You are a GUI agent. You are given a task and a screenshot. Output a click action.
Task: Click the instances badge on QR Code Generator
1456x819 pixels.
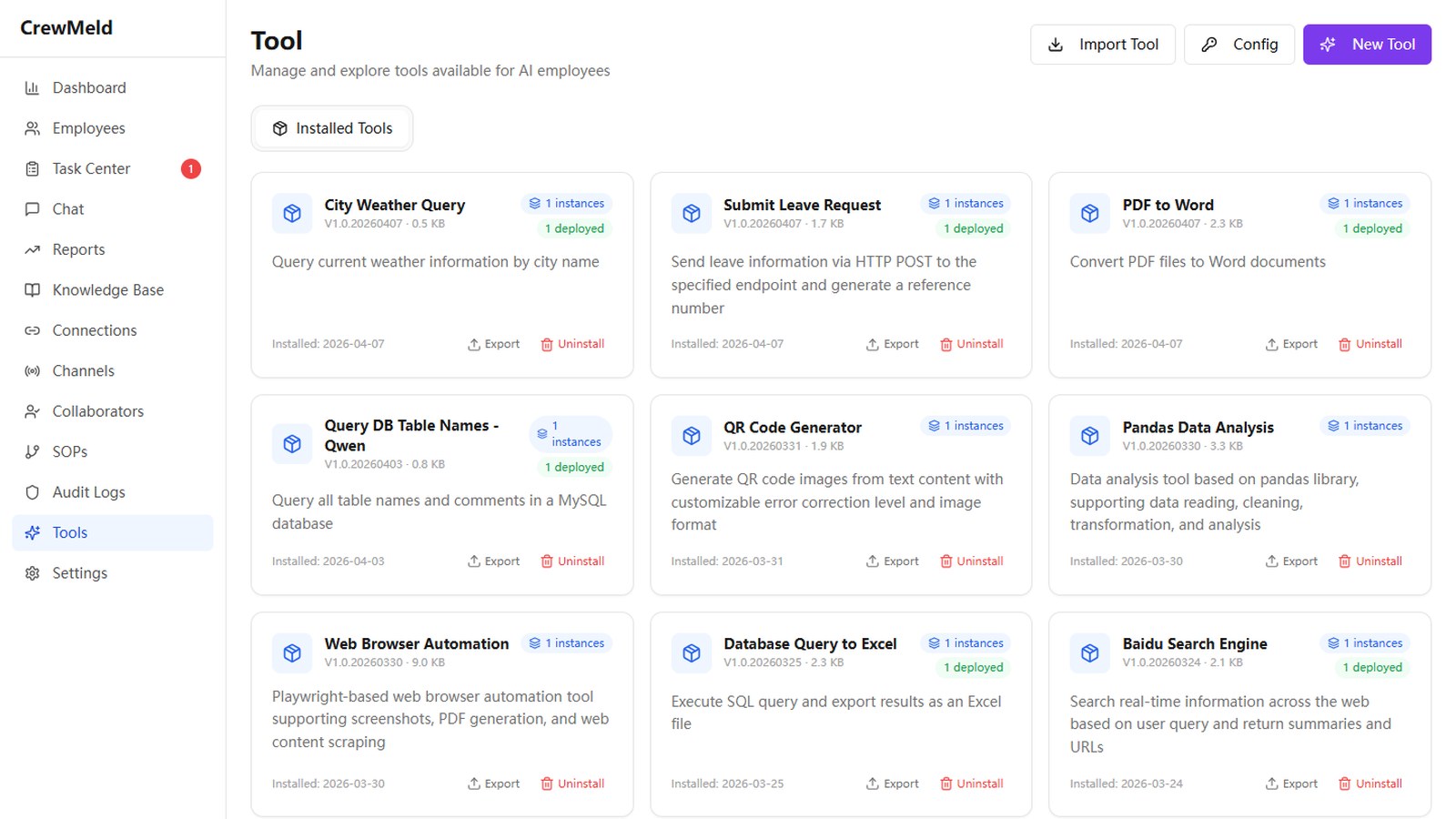coord(966,426)
